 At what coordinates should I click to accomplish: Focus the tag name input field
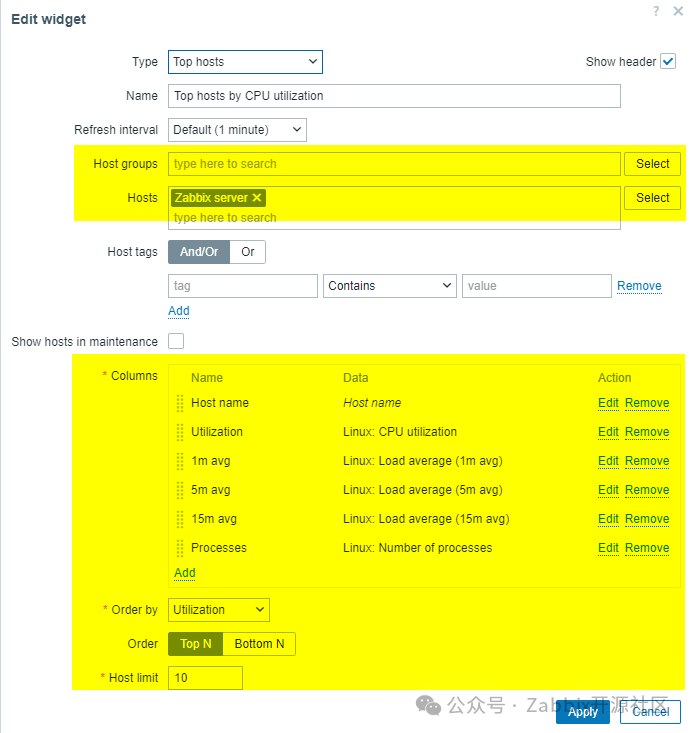point(243,286)
